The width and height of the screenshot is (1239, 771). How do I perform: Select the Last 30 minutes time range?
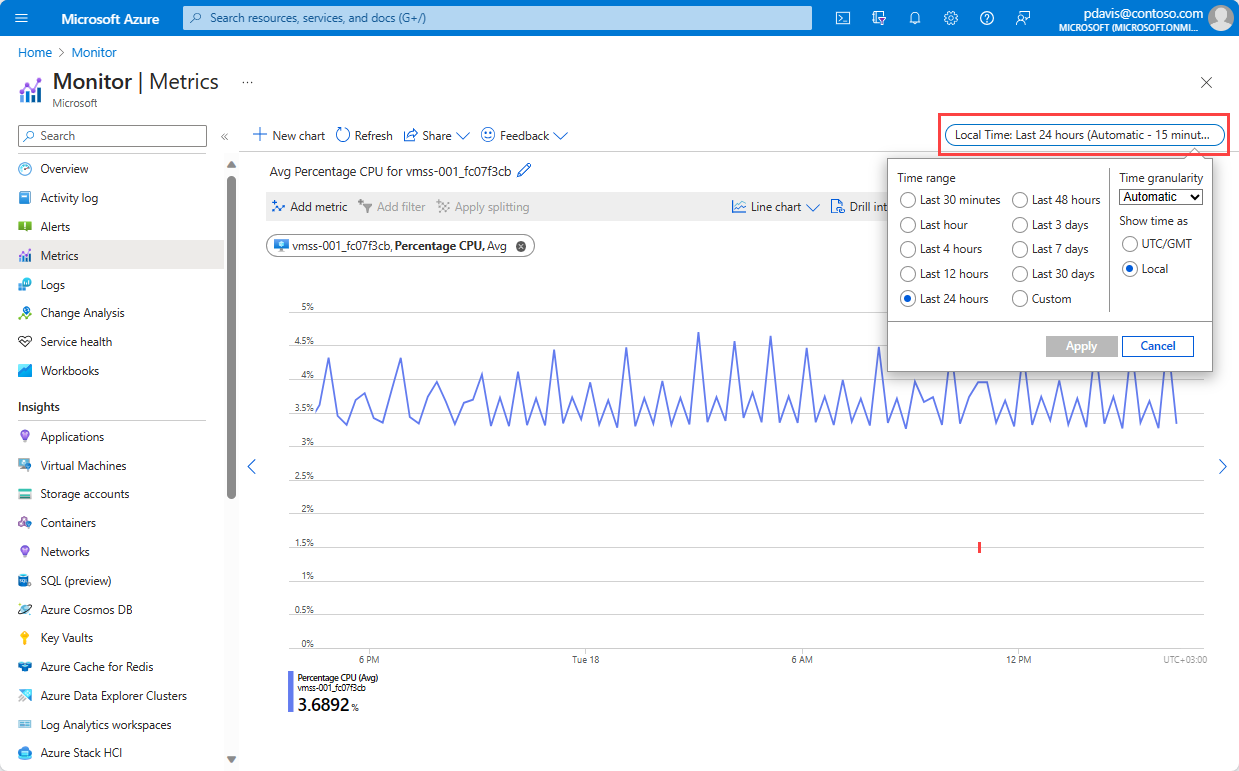pyautogui.click(x=908, y=199)
